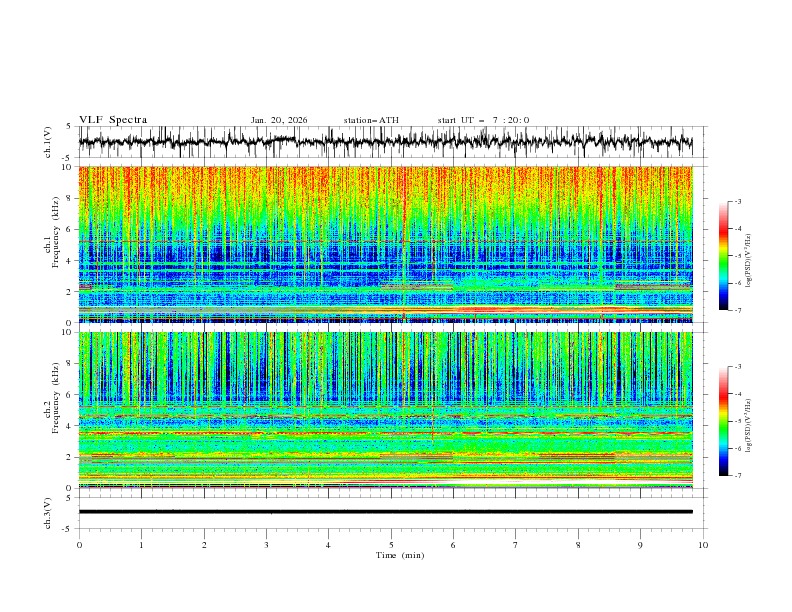Click time-axis tick label "6"
Viewport: 792px width, 612px height.
pos(453,545)
